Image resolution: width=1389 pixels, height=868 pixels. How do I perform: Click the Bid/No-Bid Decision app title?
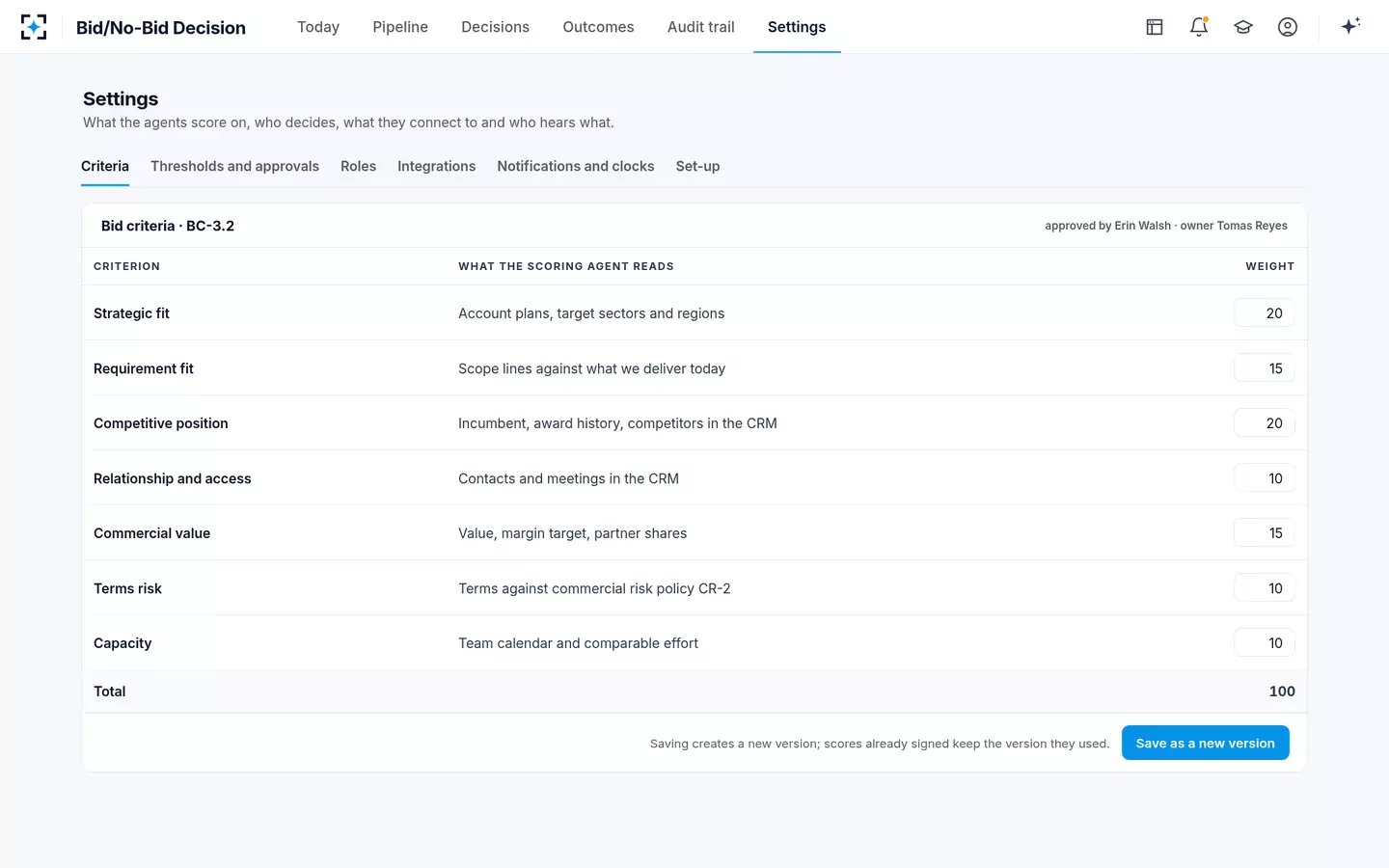coord(161,27)
